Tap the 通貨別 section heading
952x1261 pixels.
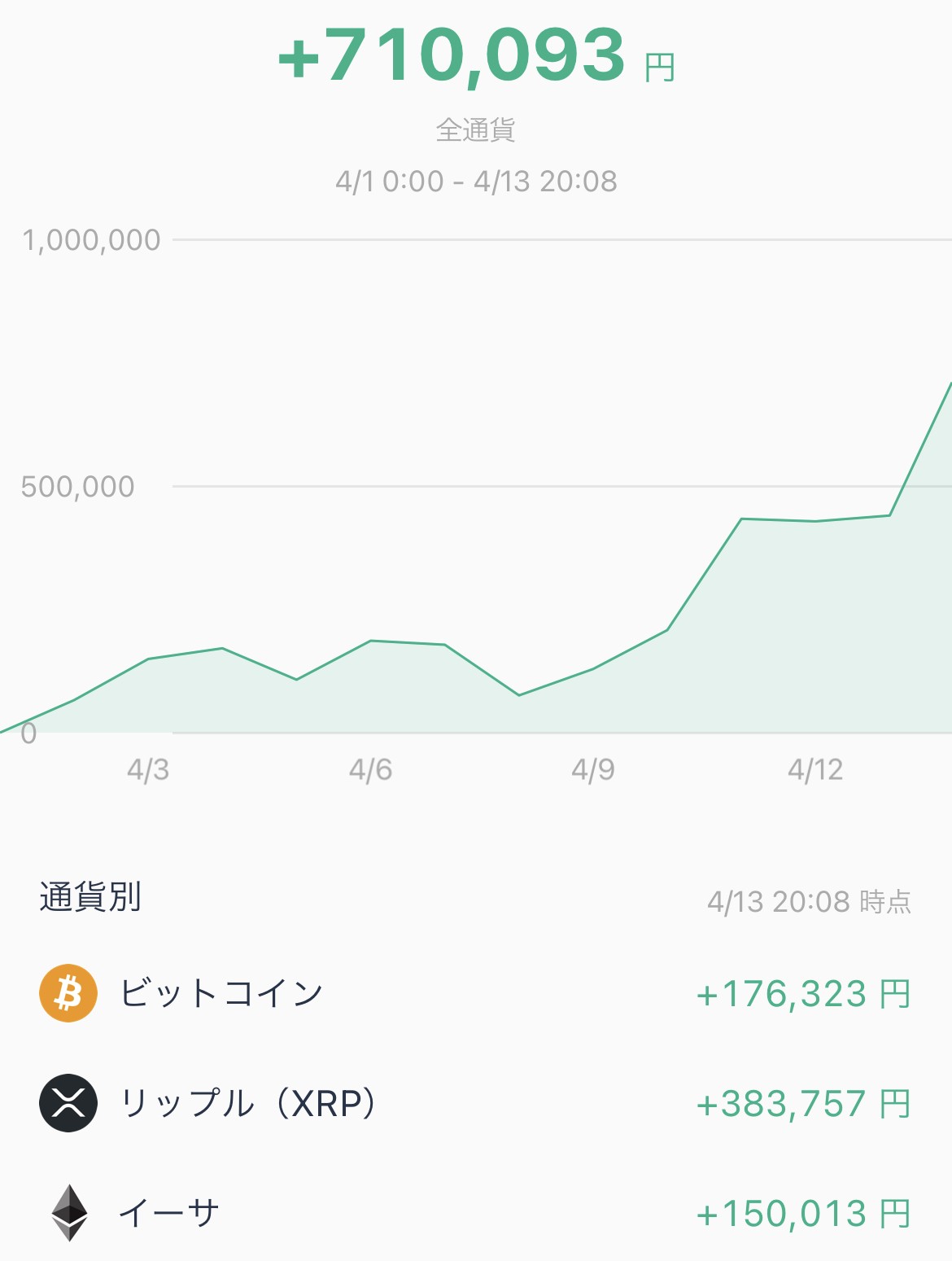pos(90,897)
